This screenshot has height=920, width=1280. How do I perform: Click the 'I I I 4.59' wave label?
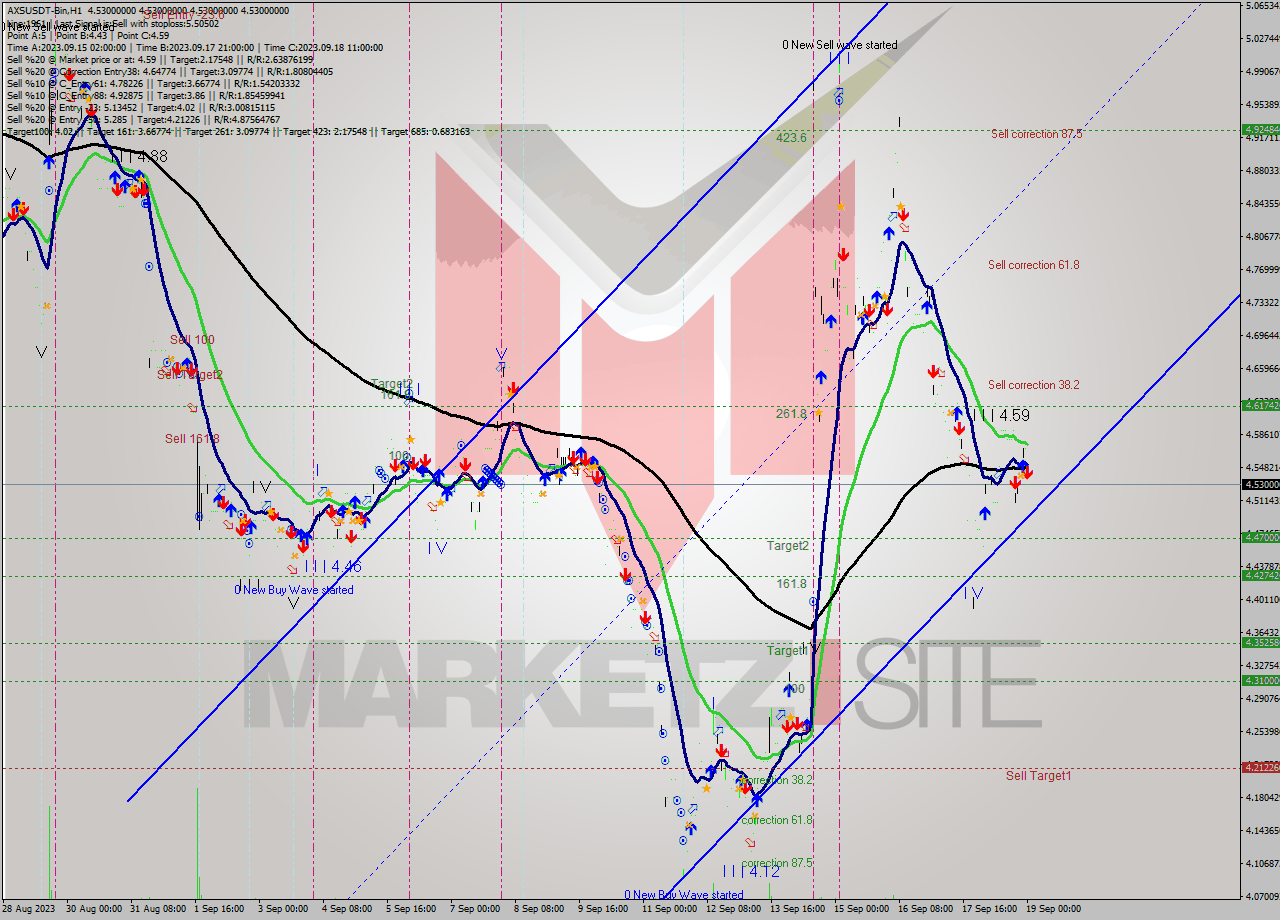[x=1000, y=415]
